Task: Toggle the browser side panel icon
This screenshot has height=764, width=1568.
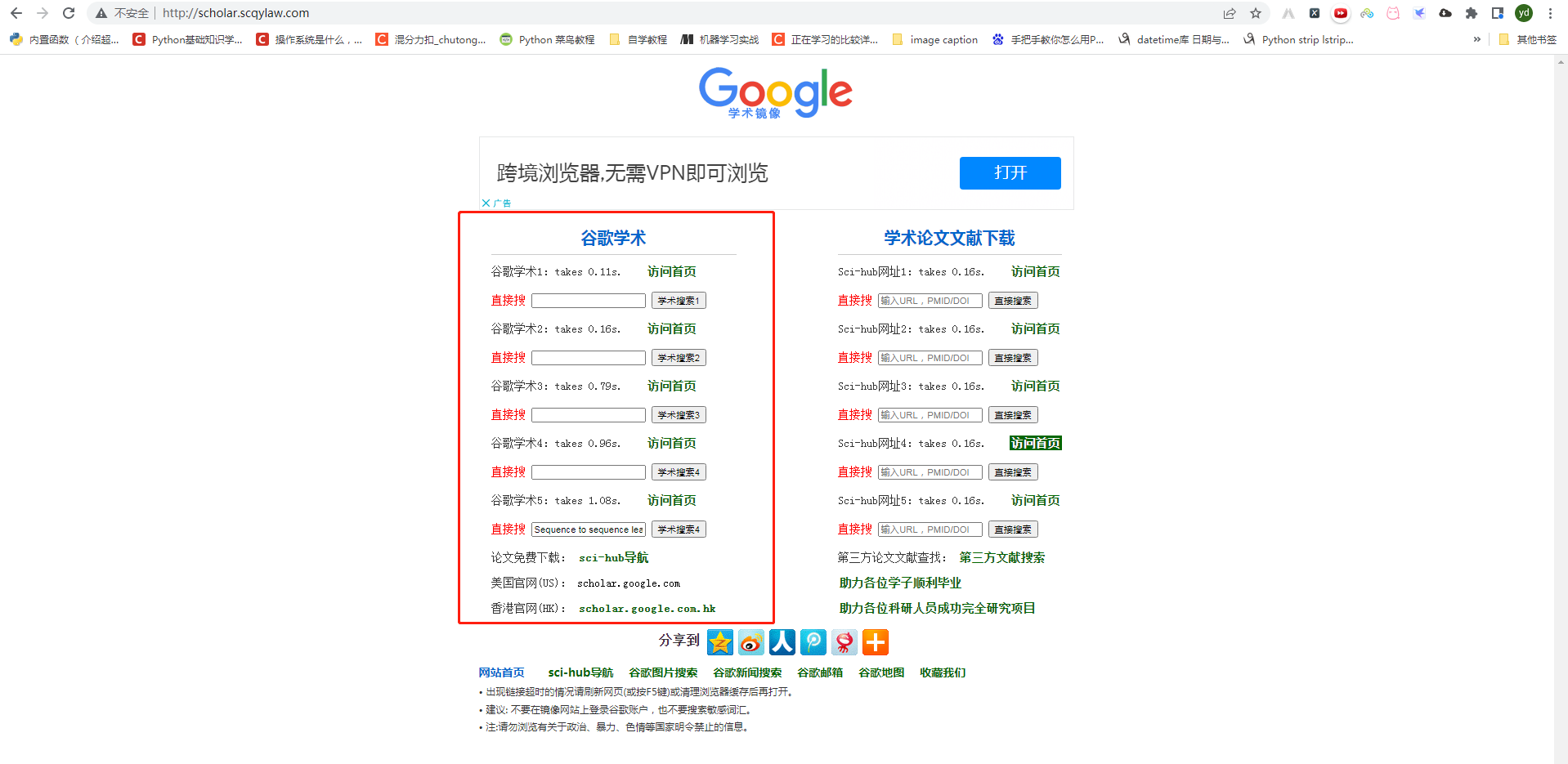Action: coord(1498,13)
